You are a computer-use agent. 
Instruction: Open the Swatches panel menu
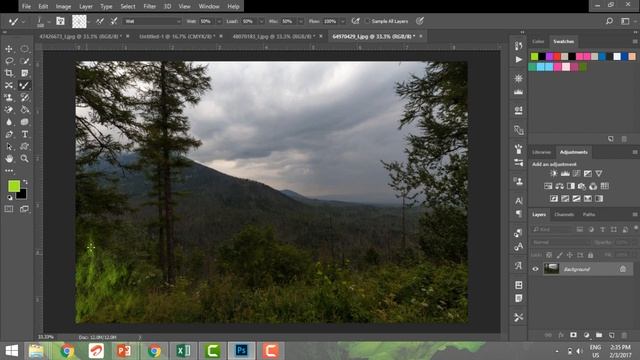click(x=635, y=42)
